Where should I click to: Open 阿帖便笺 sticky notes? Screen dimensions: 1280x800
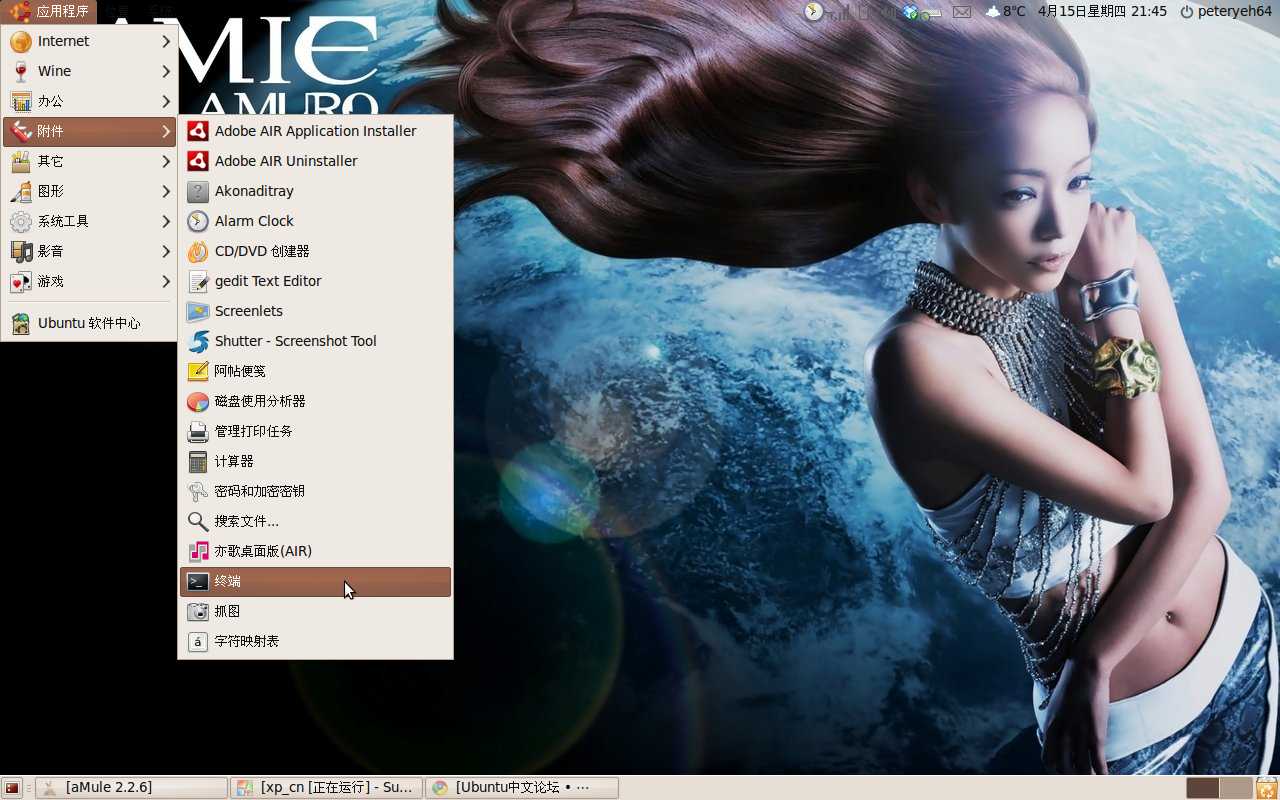(315, 371)
